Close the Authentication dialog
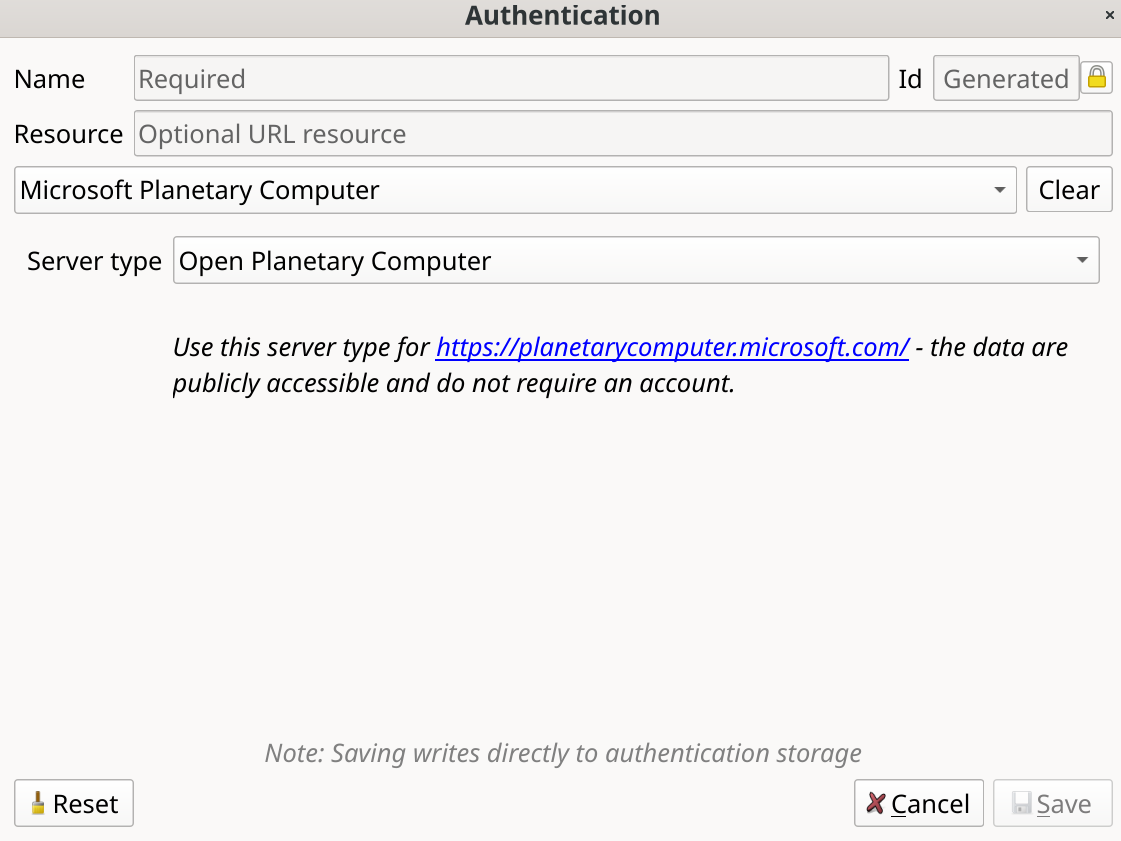Screen dimensions: 1121x841 tap(1109, 15)
